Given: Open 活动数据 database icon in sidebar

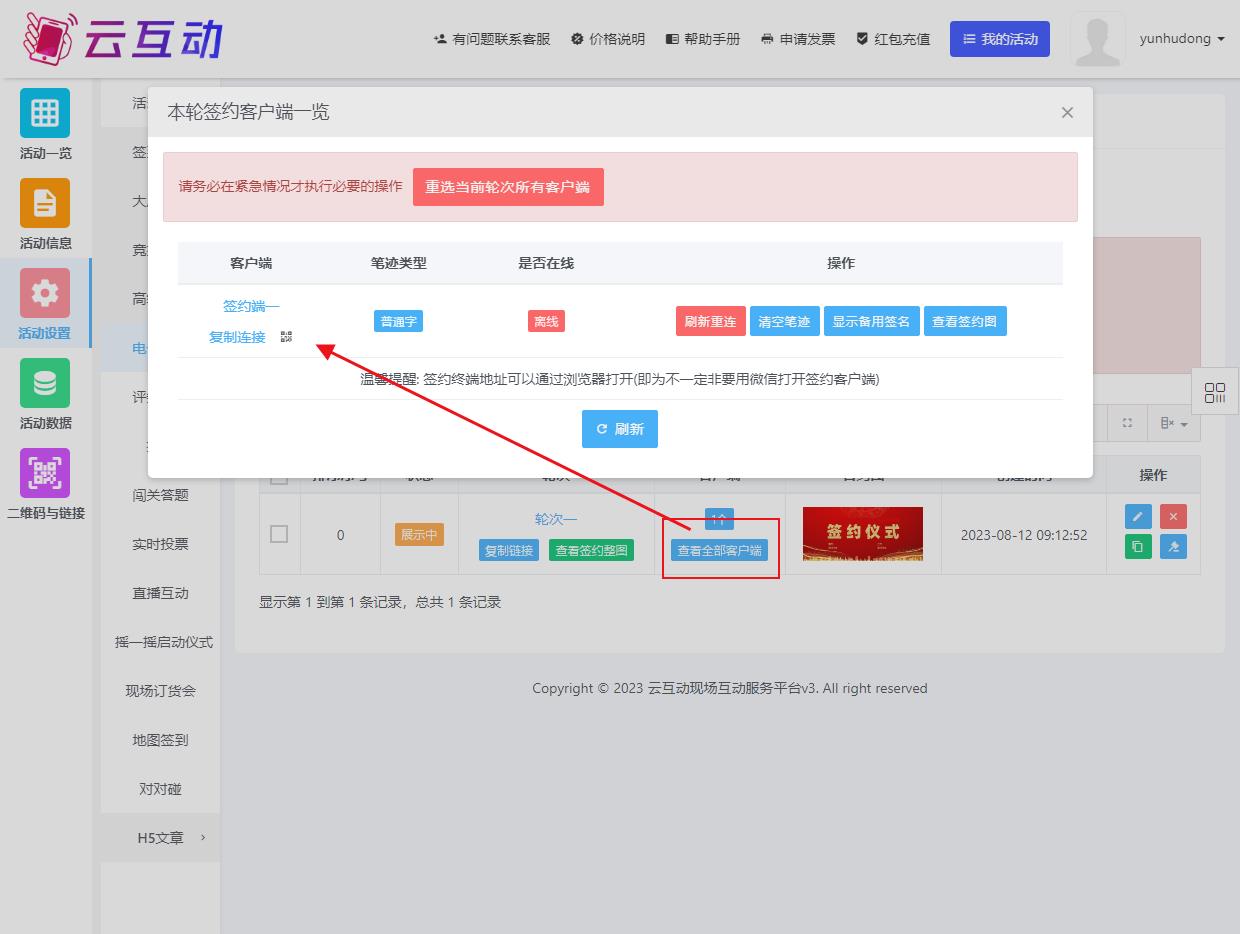Looking at the screenshot, I should [45, 383].
